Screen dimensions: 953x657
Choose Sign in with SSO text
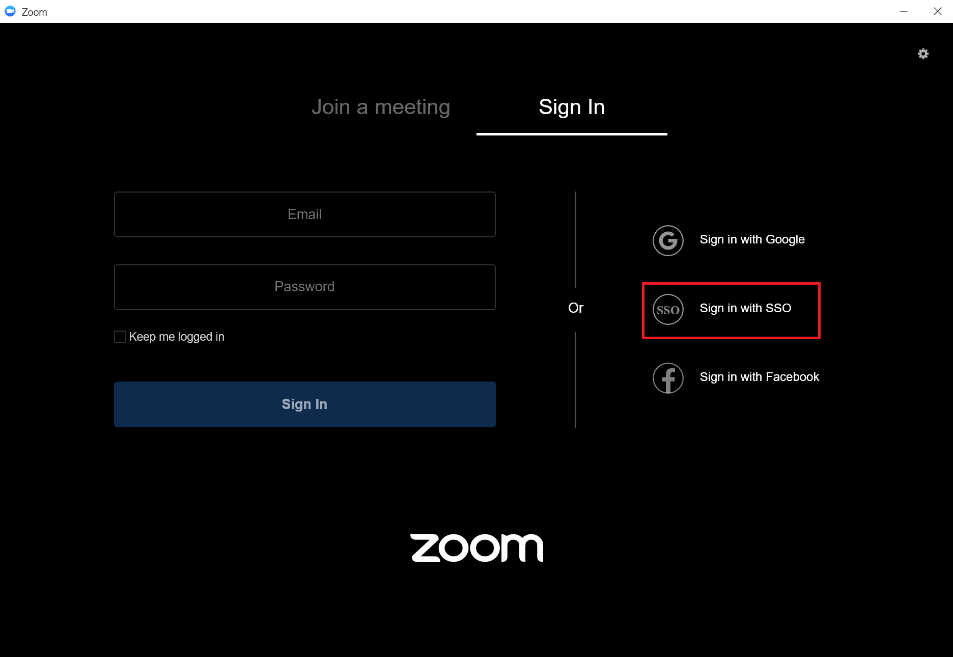(745, 308)
